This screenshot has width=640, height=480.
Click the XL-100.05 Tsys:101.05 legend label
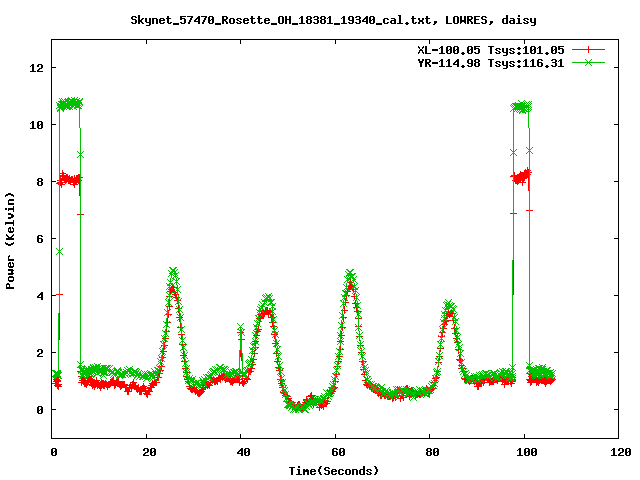tap(491, 50)
